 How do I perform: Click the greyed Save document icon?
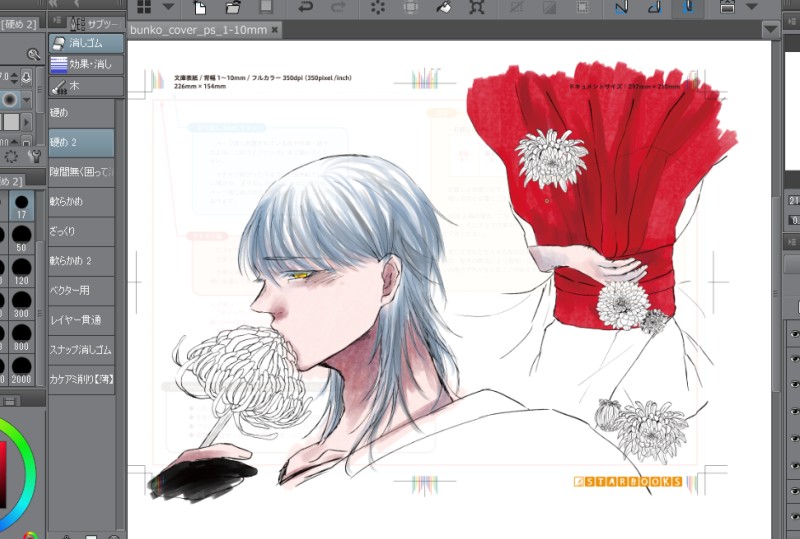tap(266, 7)
